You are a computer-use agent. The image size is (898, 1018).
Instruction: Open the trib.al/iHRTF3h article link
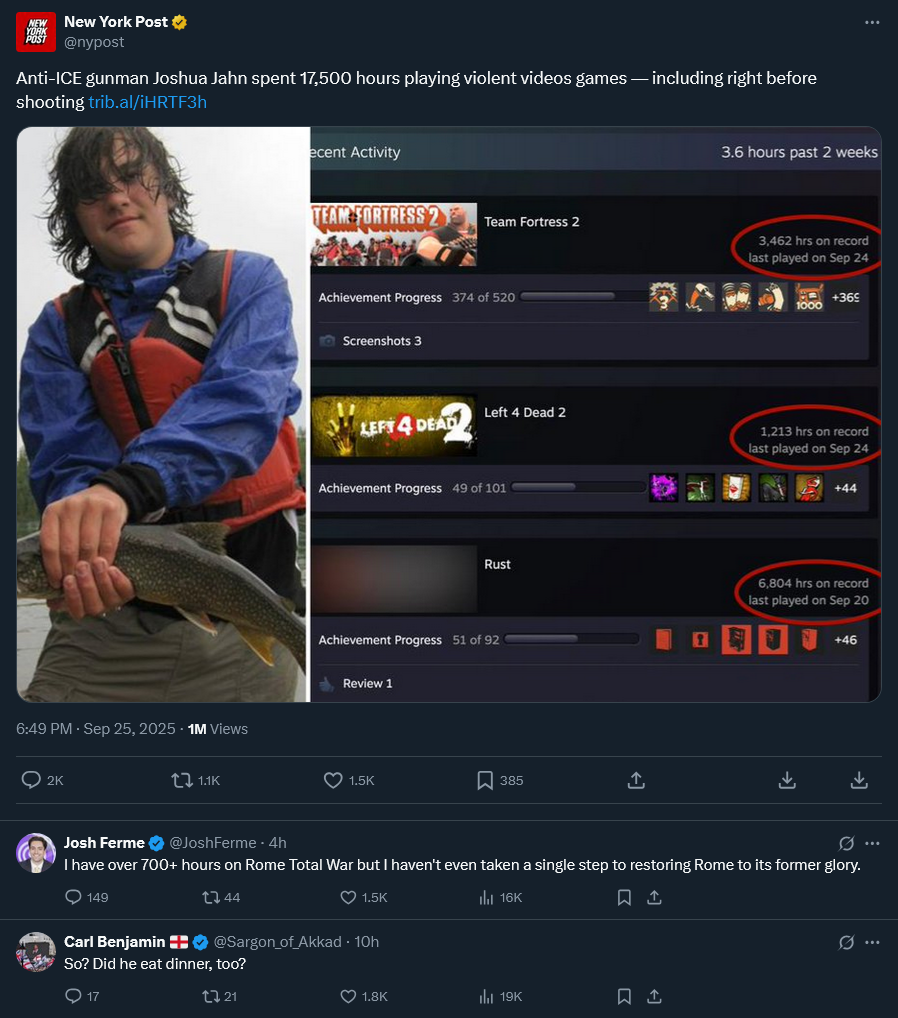coord(147,102)
